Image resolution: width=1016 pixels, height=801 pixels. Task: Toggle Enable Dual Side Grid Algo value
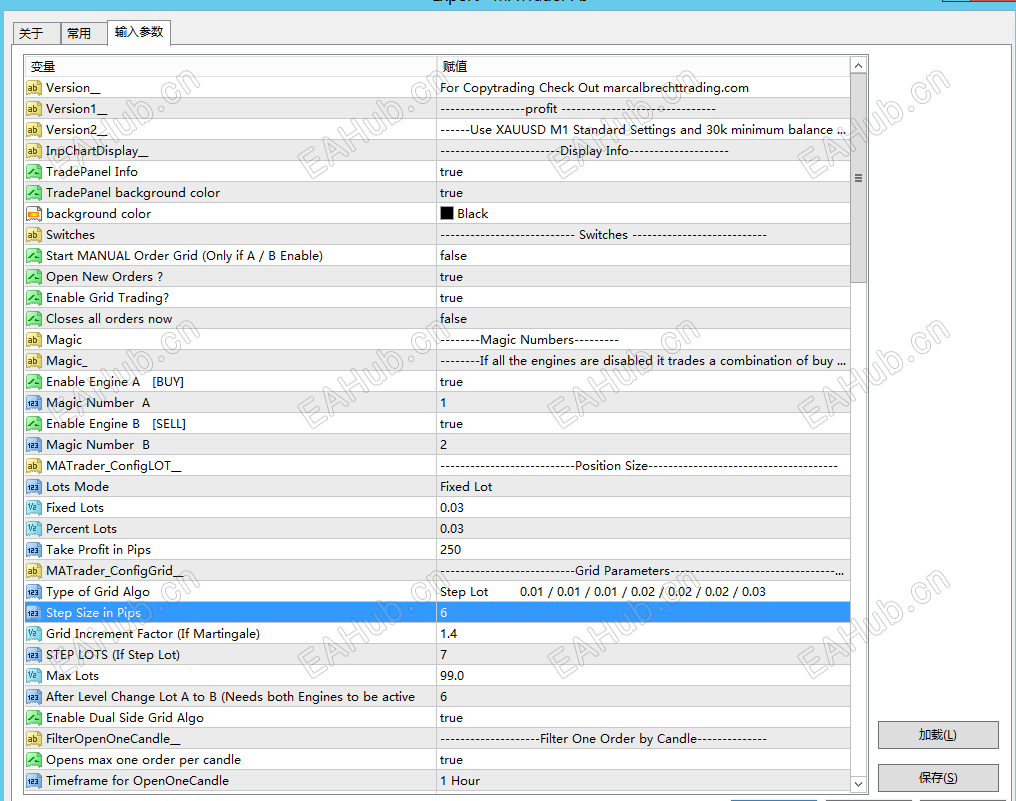643,718
